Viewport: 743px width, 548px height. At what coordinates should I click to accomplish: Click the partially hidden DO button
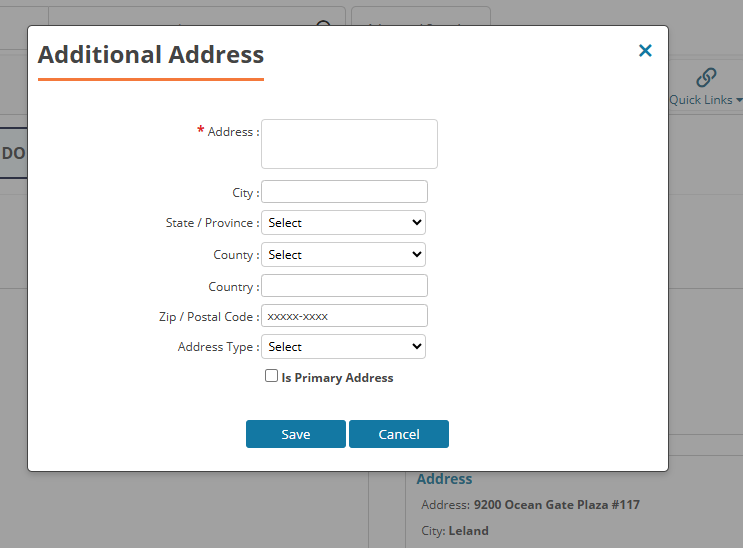[x=13, y=153]
